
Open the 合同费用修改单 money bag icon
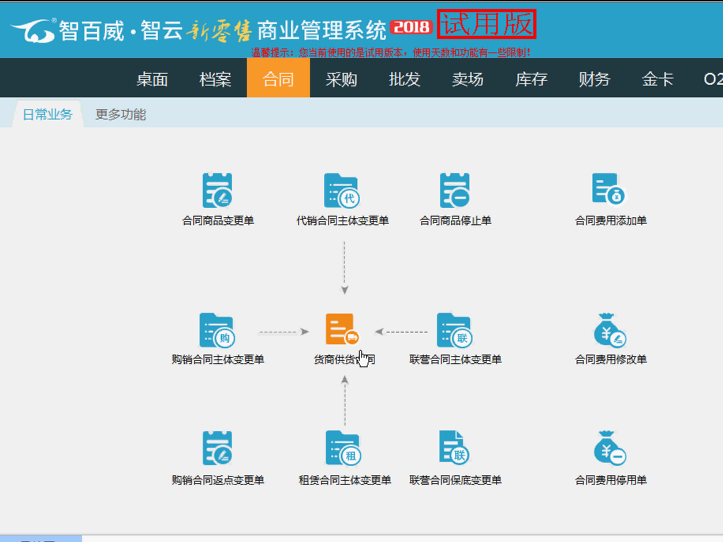click(x=610, y=330)
